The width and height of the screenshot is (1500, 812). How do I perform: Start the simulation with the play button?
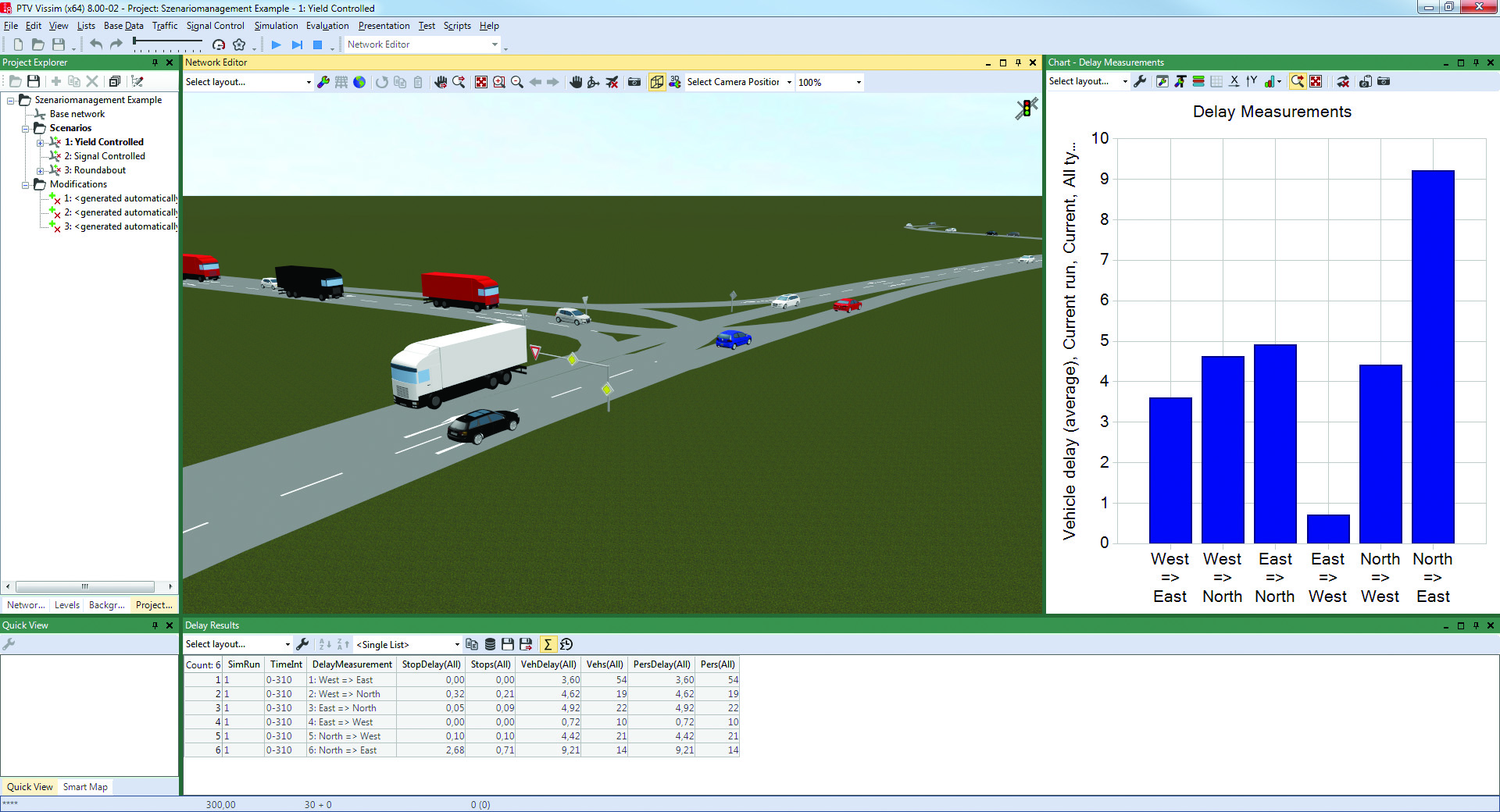[x=277, y=45]
